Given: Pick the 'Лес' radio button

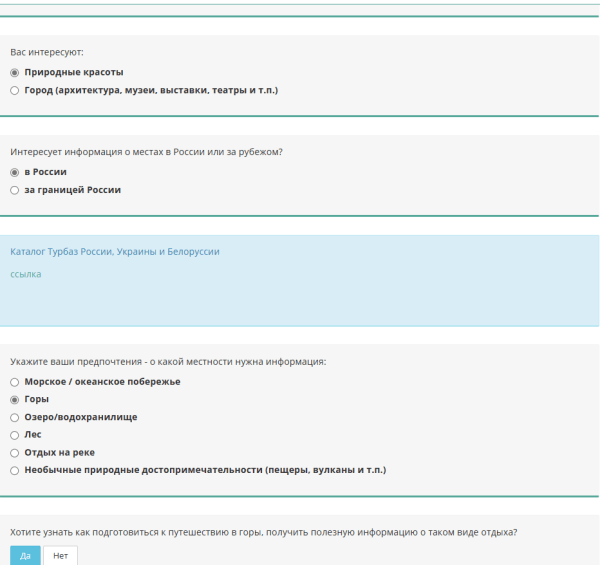Looking at the screenshot, I should [14, 435].
